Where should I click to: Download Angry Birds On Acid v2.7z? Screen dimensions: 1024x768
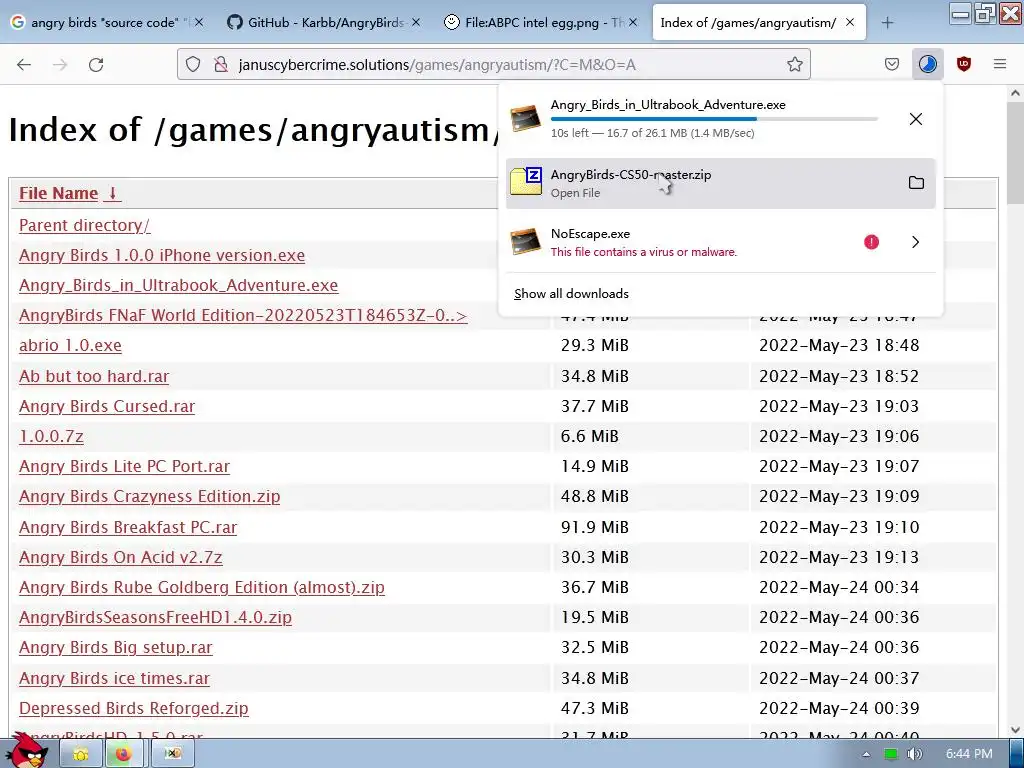pyautogui.click(x=121, y=558)
